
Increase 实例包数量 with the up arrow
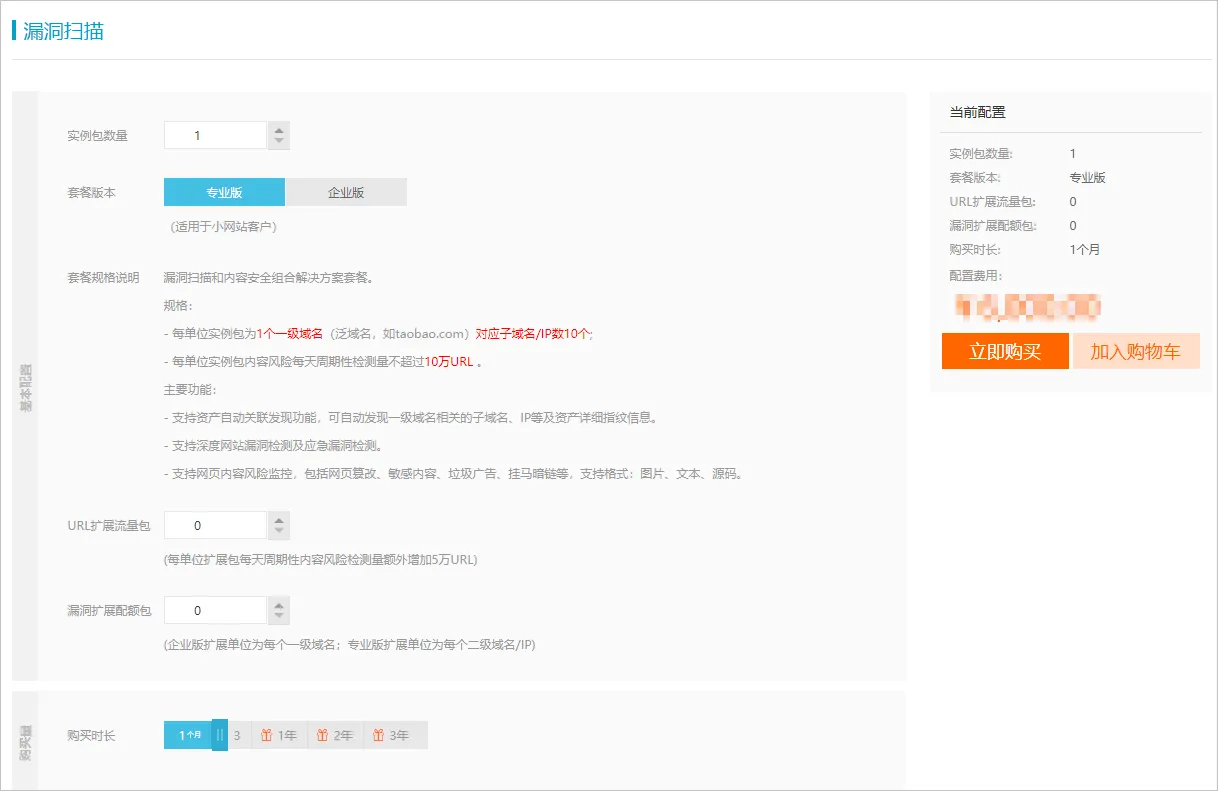coord(279,129)
